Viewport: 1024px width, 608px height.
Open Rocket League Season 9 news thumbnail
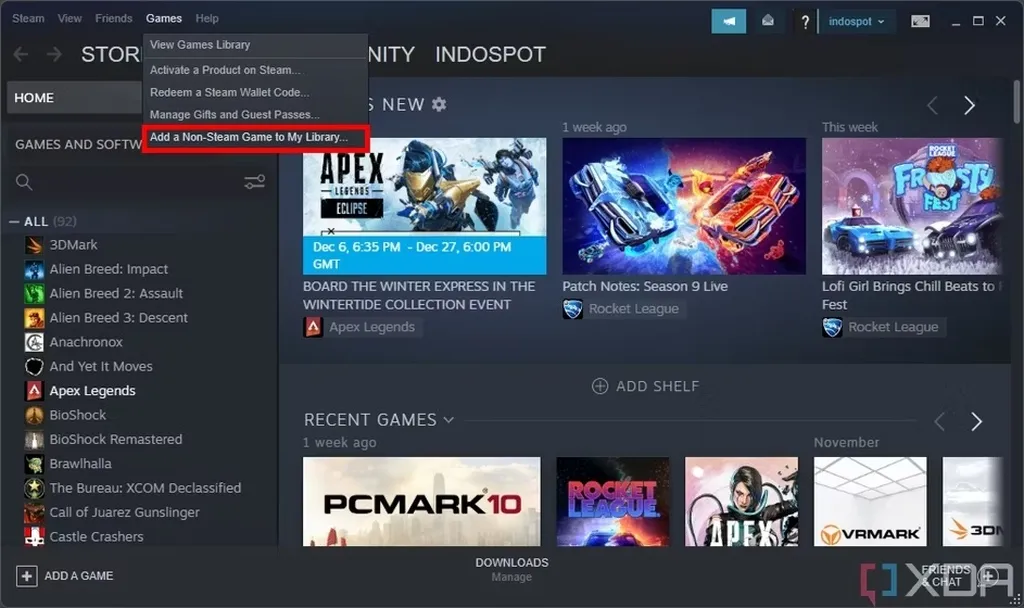pos(684,206)
